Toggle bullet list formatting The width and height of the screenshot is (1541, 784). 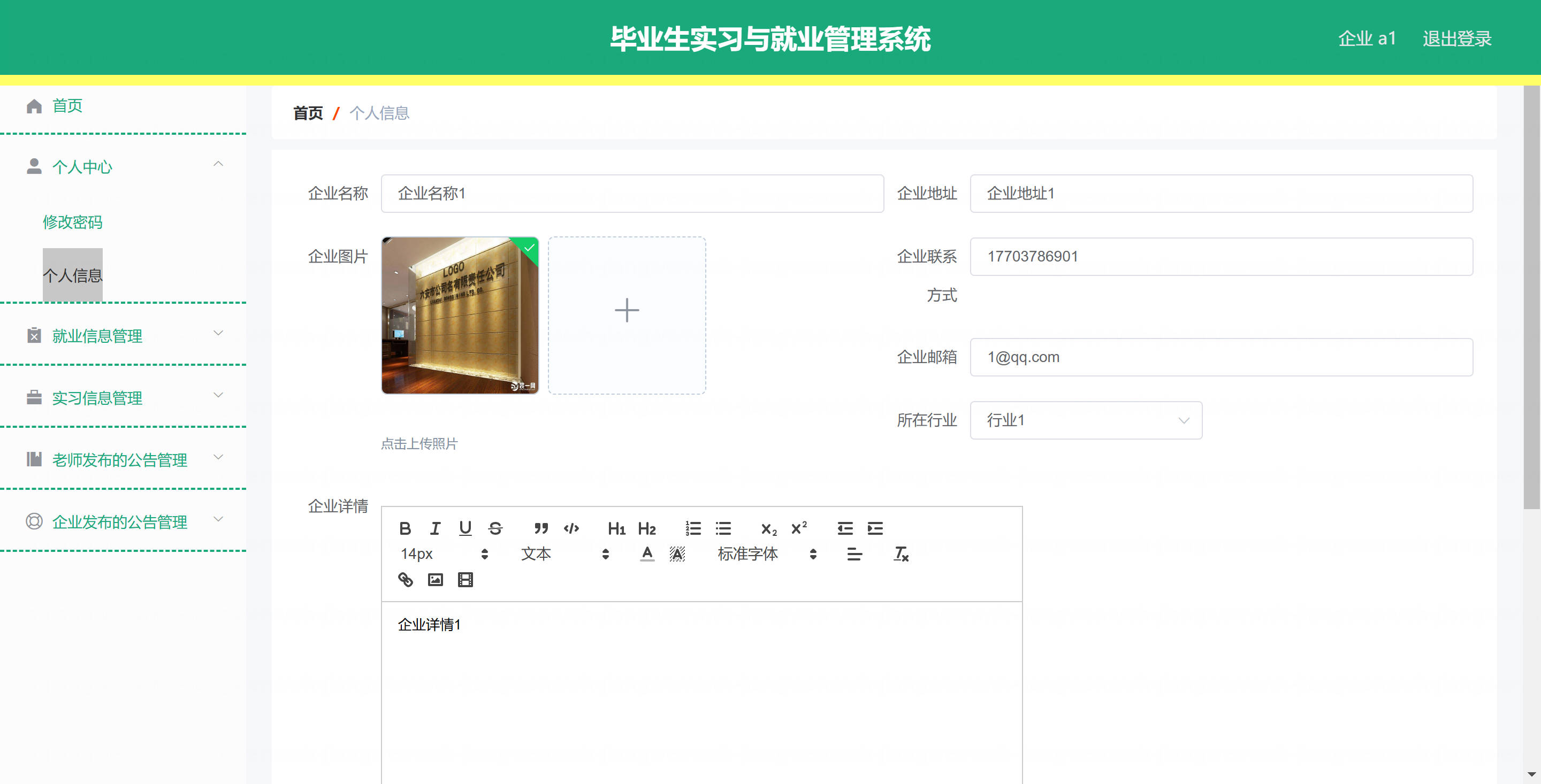point(723,528)
